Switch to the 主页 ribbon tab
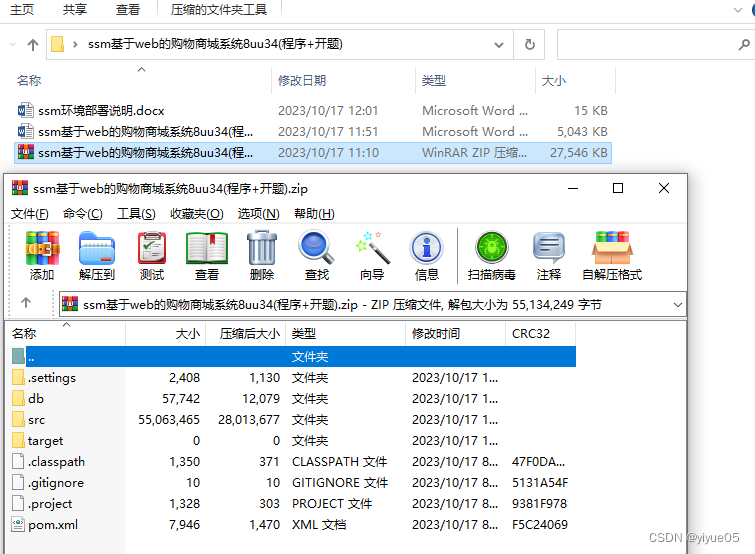The width and height of the screenshot is (755, 554). pyautogui.click(x=22, y=10)
